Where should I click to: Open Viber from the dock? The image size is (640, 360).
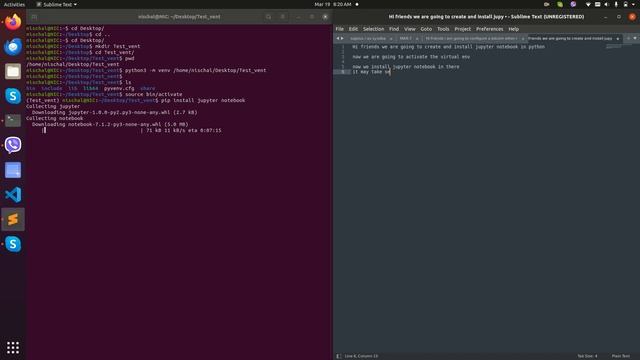coord(13,145)
